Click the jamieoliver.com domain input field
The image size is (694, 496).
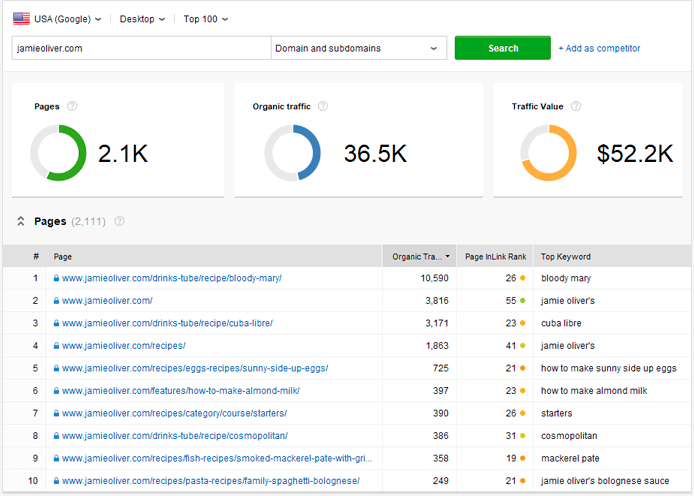coord(141,48)
